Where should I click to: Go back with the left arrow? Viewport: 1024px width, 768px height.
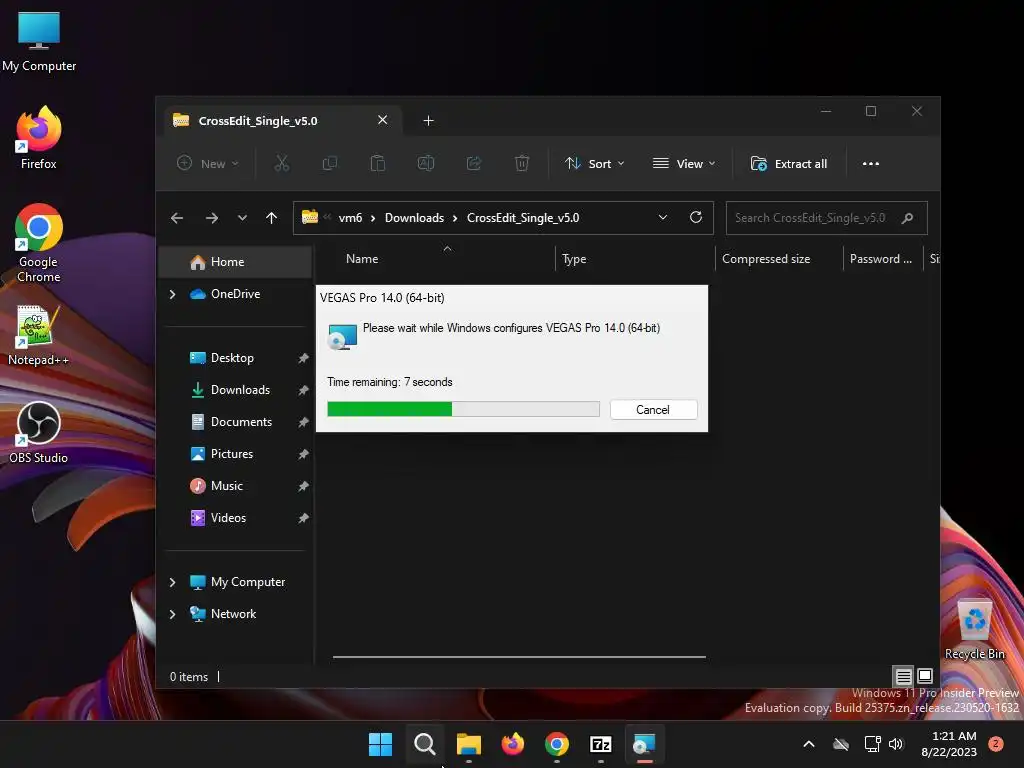pyautogui.click(x=177, y=217)
